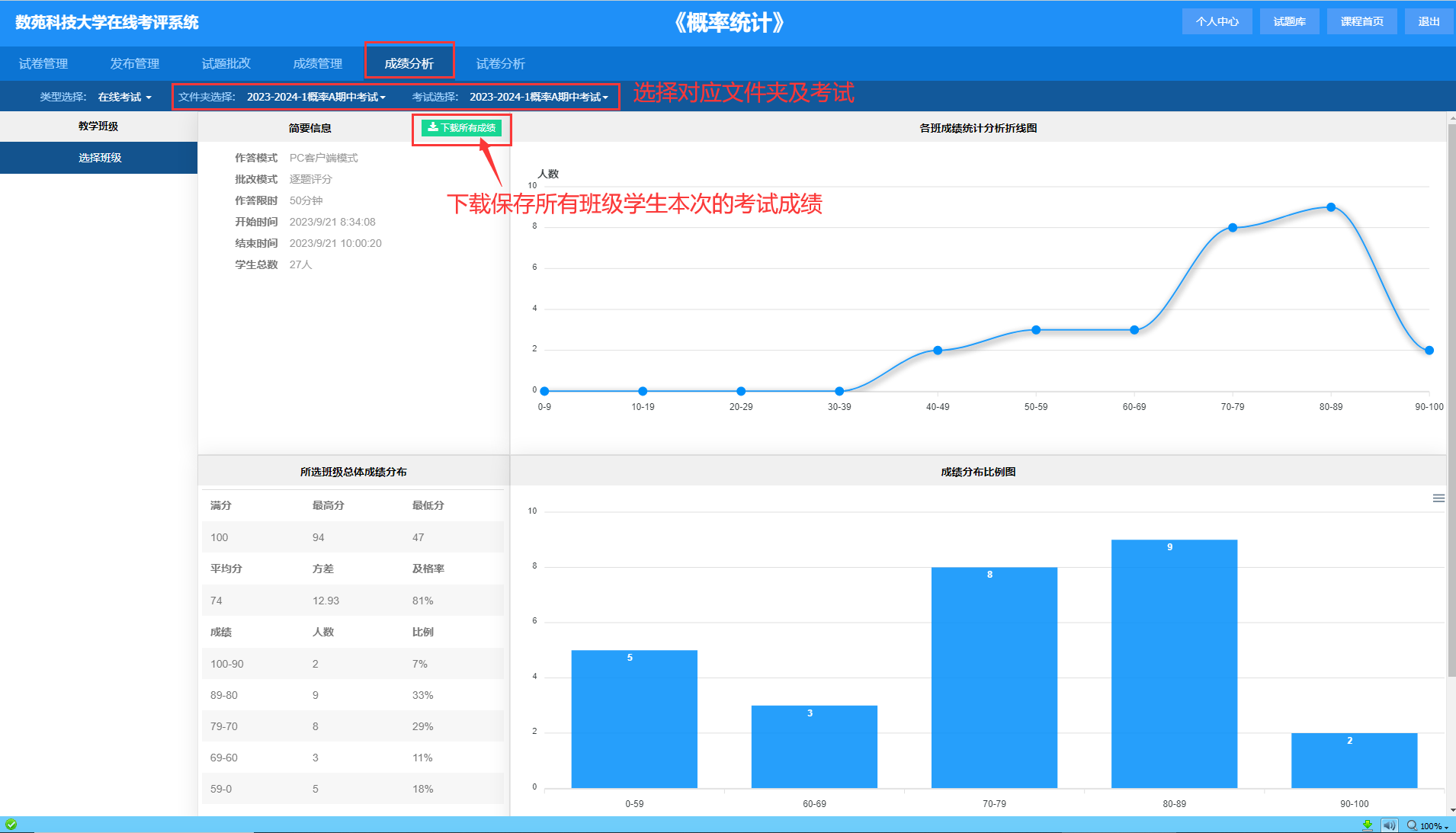
Task: Click the 50-59 data point on line chart
Action: point(1036,330)
